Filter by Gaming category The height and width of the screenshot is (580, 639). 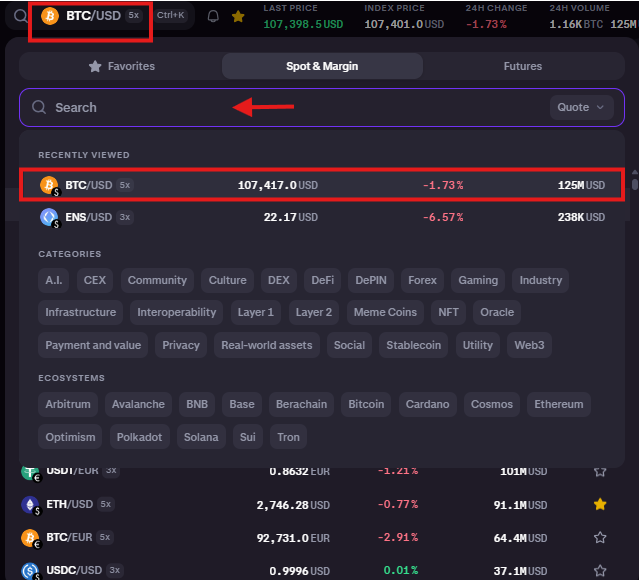pyautogui.click(x=478, y=280)
